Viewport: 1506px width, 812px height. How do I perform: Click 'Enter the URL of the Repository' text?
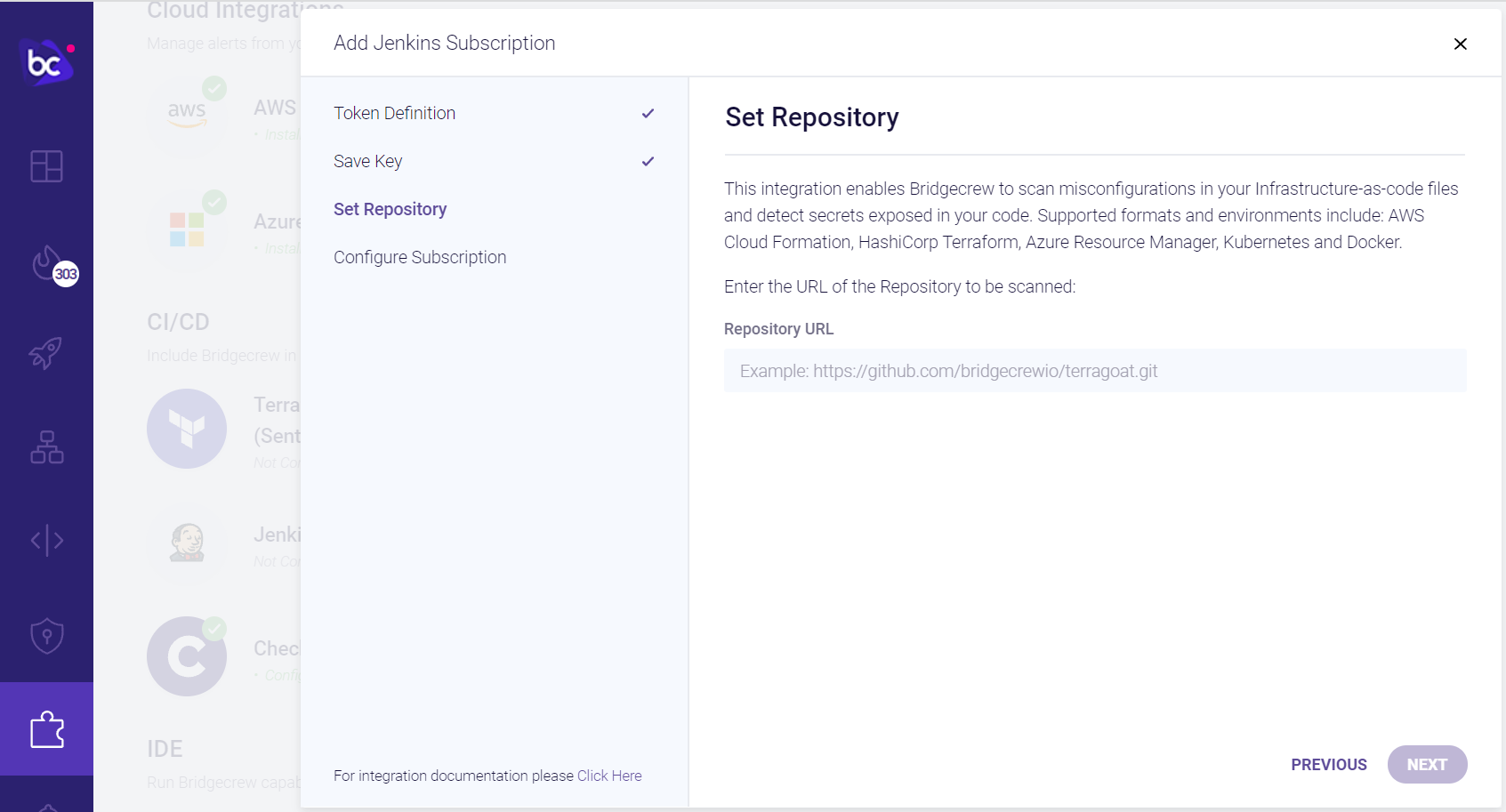pos(899,286)
